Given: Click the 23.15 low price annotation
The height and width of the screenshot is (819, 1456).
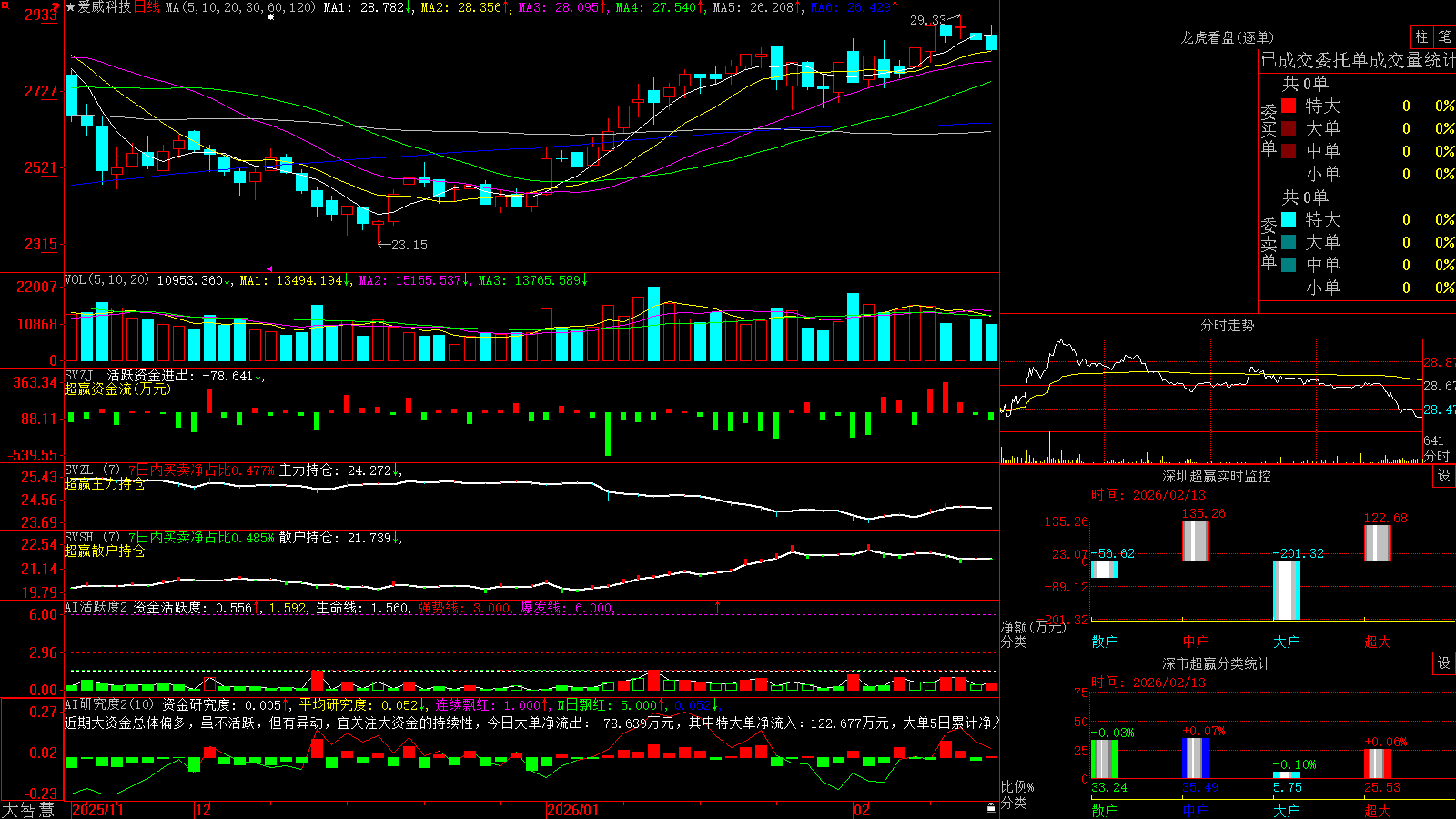Looking at the screenshot, I should point(409,245).
